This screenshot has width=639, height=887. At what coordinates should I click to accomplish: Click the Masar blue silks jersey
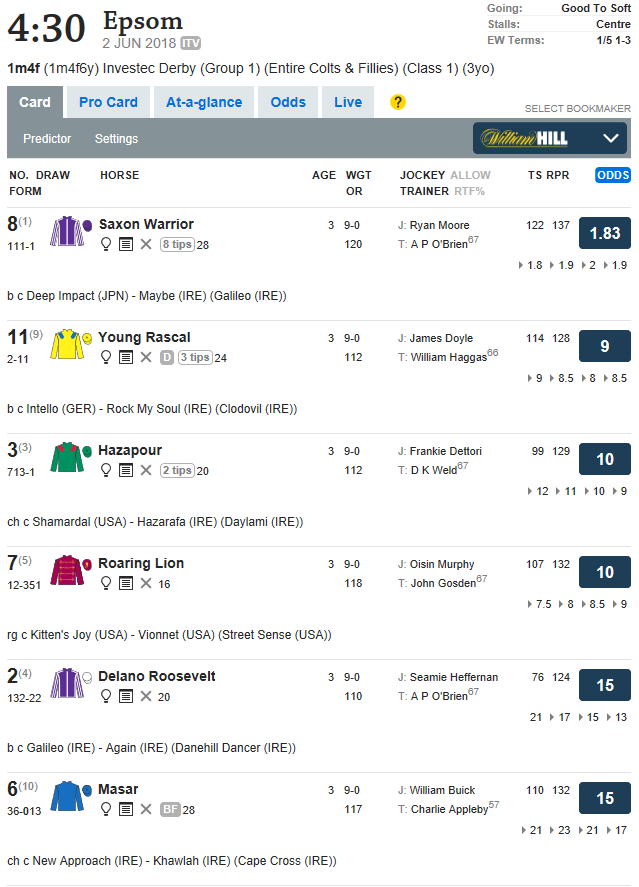tap(67, 796)
